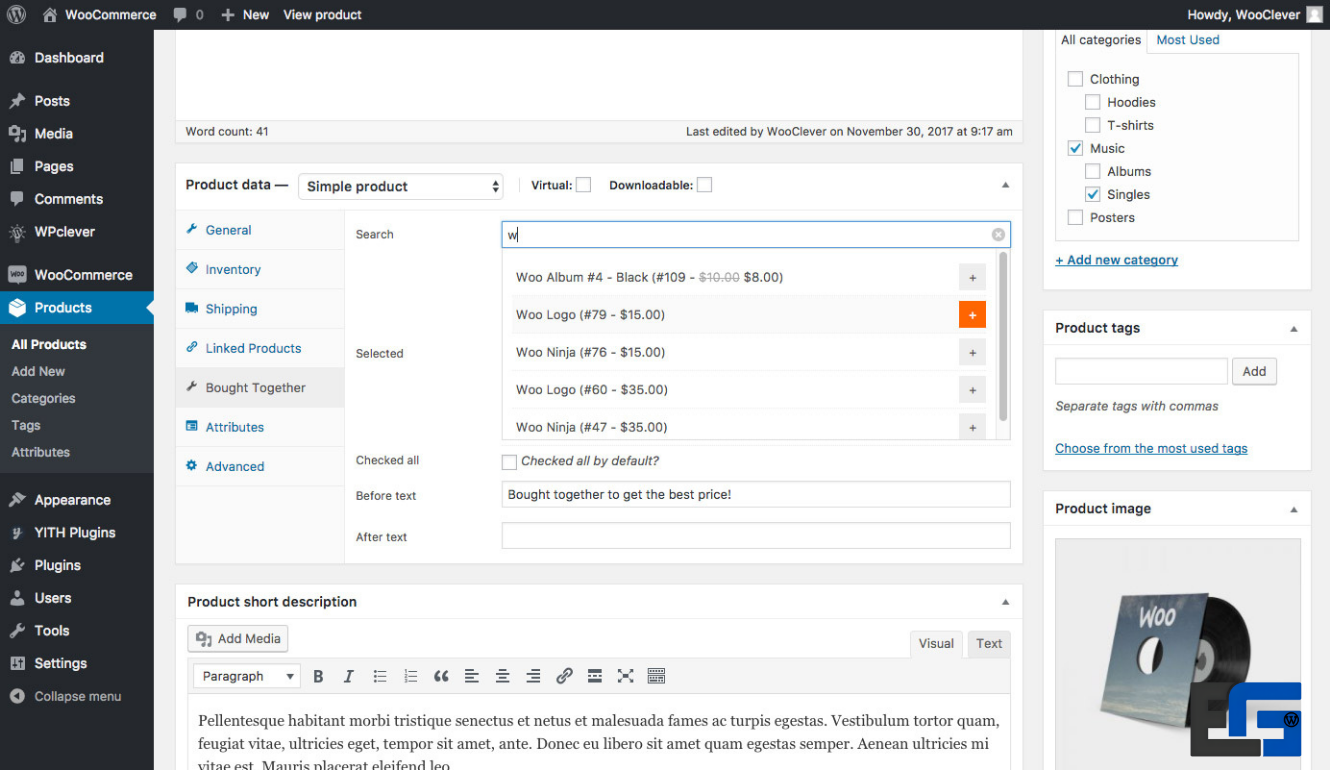Check the Downloadable checkbox
This screenshot has height=770, width=1330.
[704, 185]
